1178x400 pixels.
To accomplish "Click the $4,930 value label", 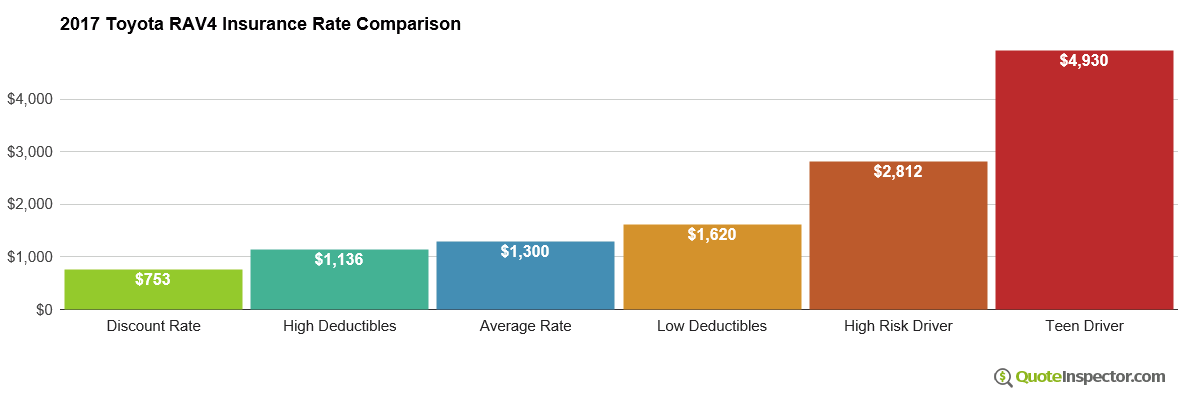I will coord(1084,60).
